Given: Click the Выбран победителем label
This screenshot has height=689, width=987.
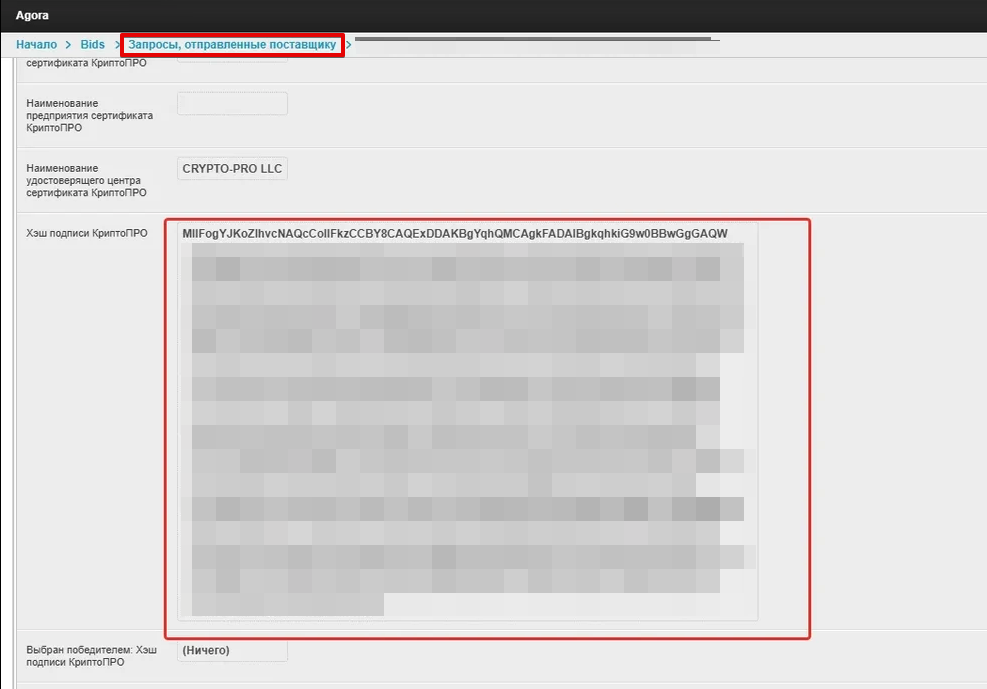Looking at the screenshot, I should click(x=91, y=656).
